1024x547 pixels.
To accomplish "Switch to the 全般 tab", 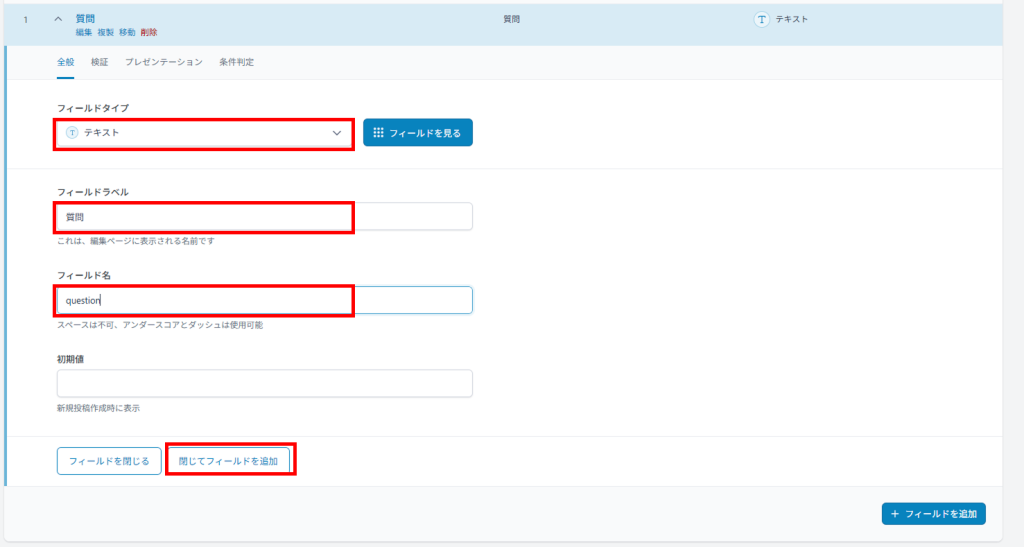I will pos(65,62).
